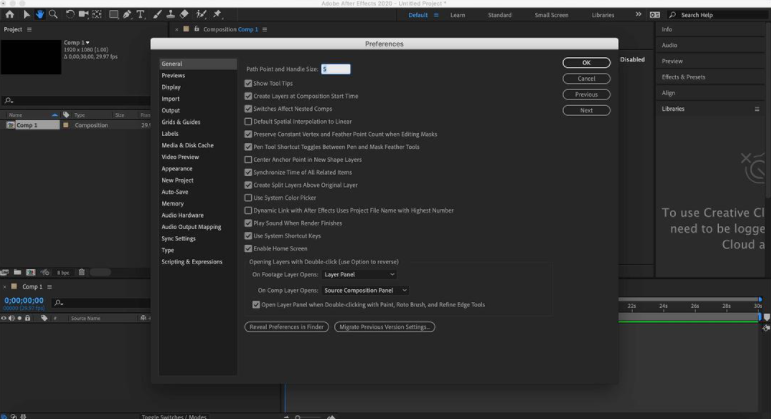The image size is (771, 419).
Task: Open Composition panel menu next to Comp 1
Action: point(265,30)
